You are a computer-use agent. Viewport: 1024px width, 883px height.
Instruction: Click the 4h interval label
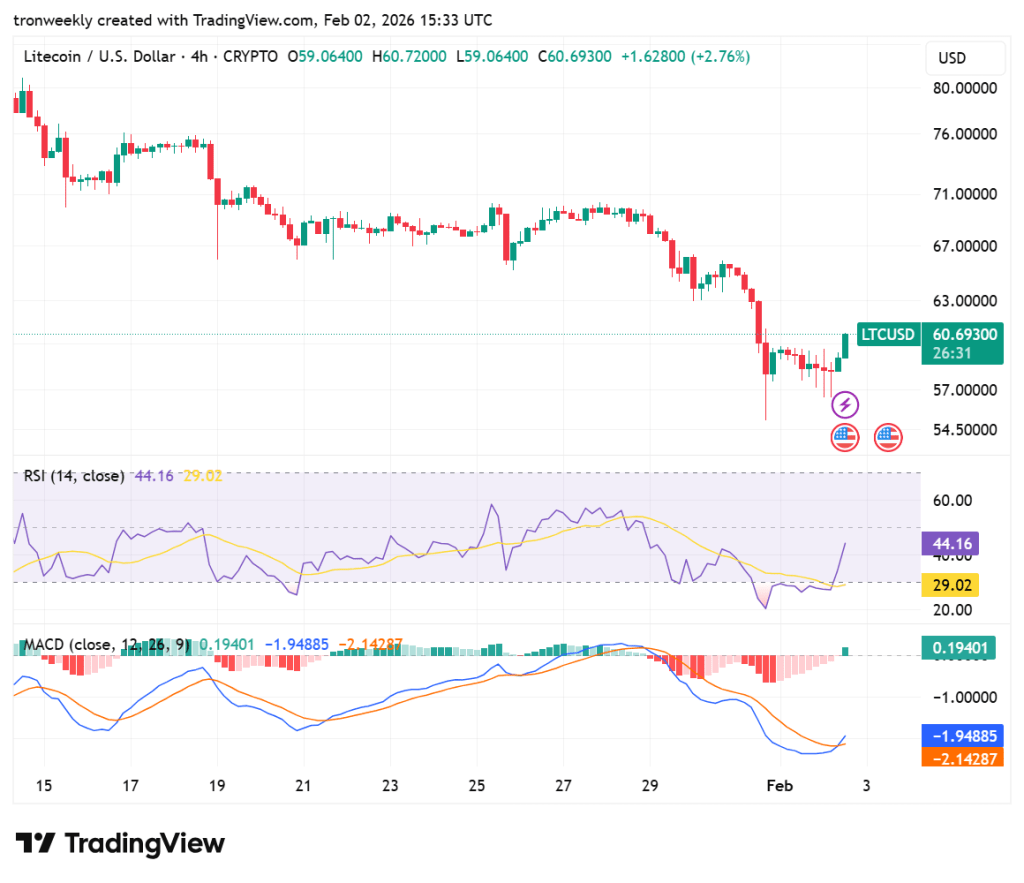pyautogui.click(x=199, y=57)
